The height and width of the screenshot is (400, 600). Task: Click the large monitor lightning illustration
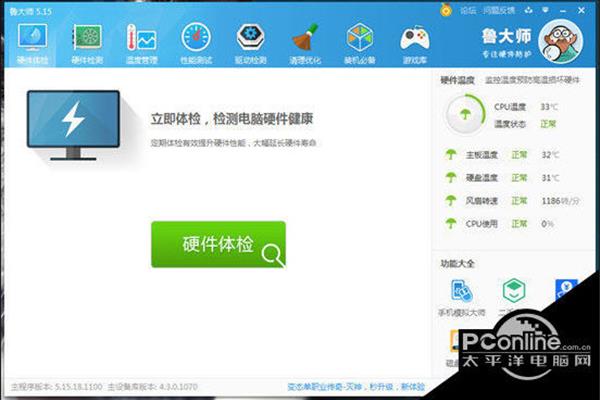[x=73, y=125]
